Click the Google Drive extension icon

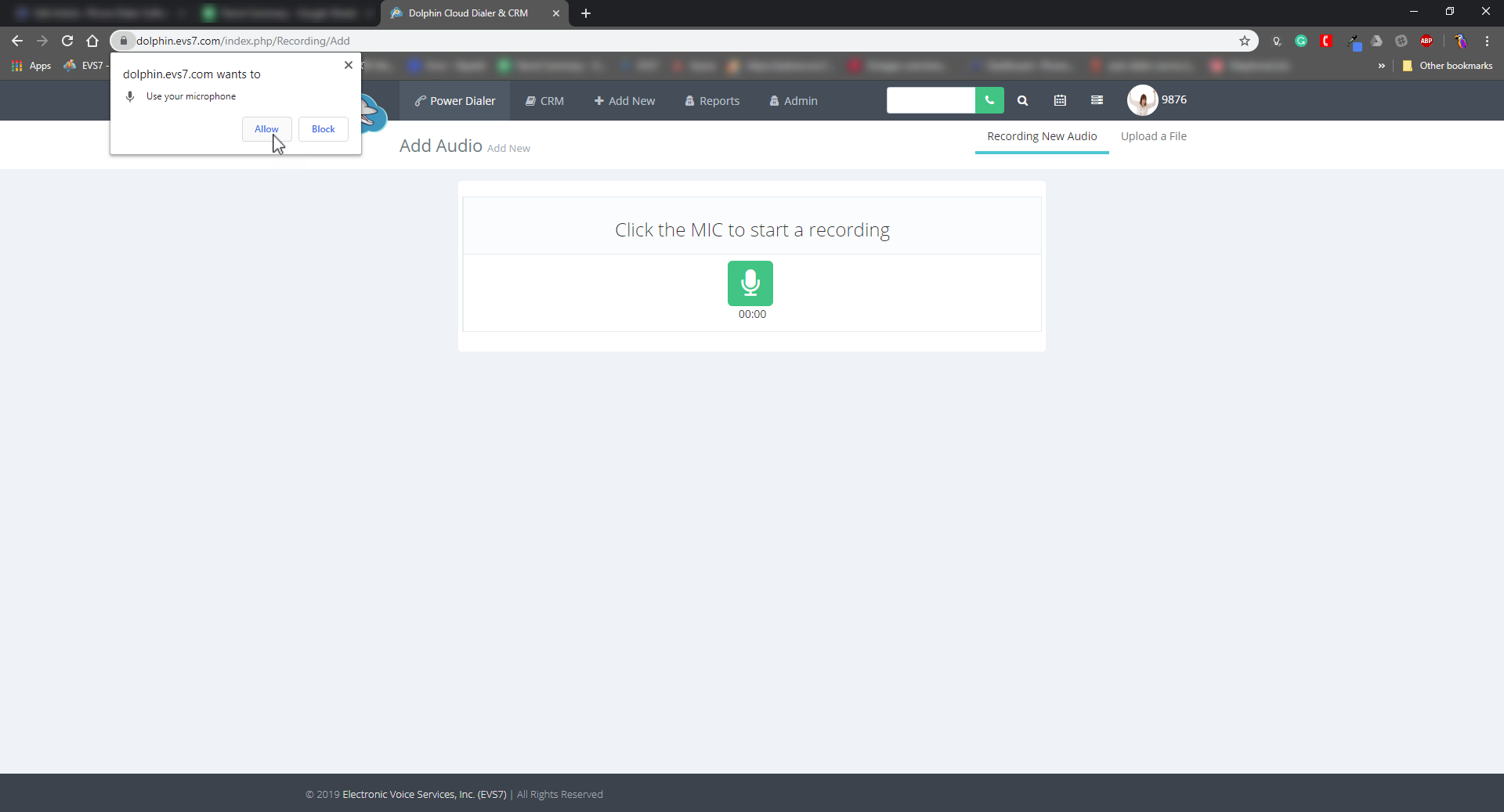click(x=1376, y=41)
